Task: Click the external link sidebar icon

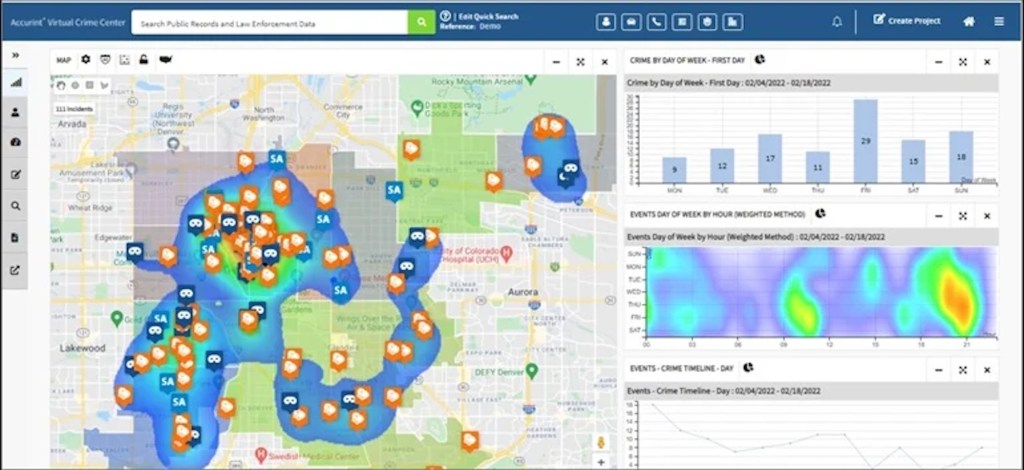Action: pyautogui.click(x=16, y=270)
